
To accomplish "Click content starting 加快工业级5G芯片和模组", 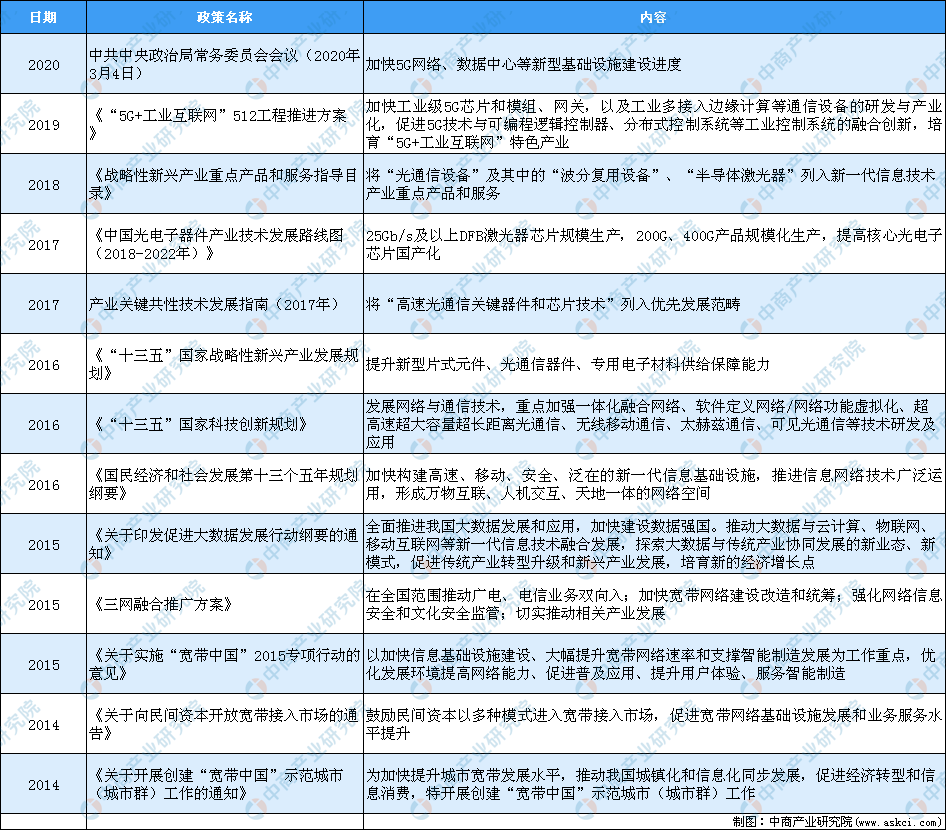I will click(x=654, y=124).
